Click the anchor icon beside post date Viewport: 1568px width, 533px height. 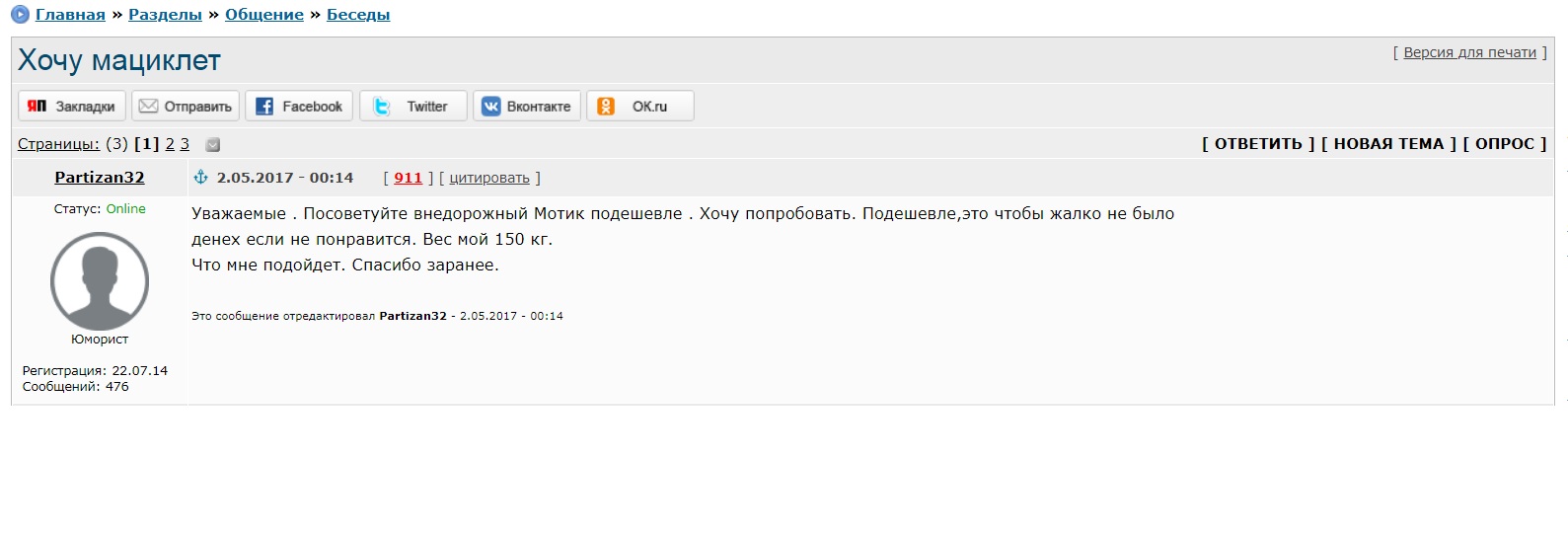pos(200,177)
